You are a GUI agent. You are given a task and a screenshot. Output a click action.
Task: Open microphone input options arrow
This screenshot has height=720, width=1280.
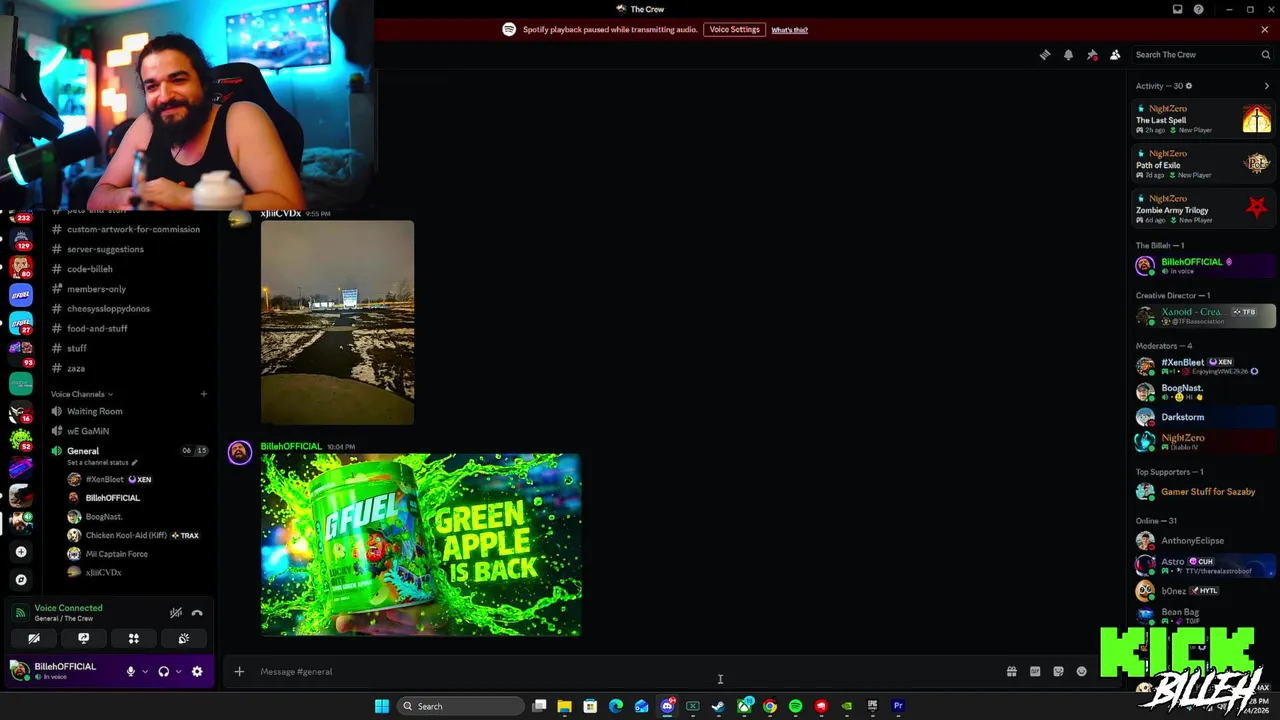[145, 672]
